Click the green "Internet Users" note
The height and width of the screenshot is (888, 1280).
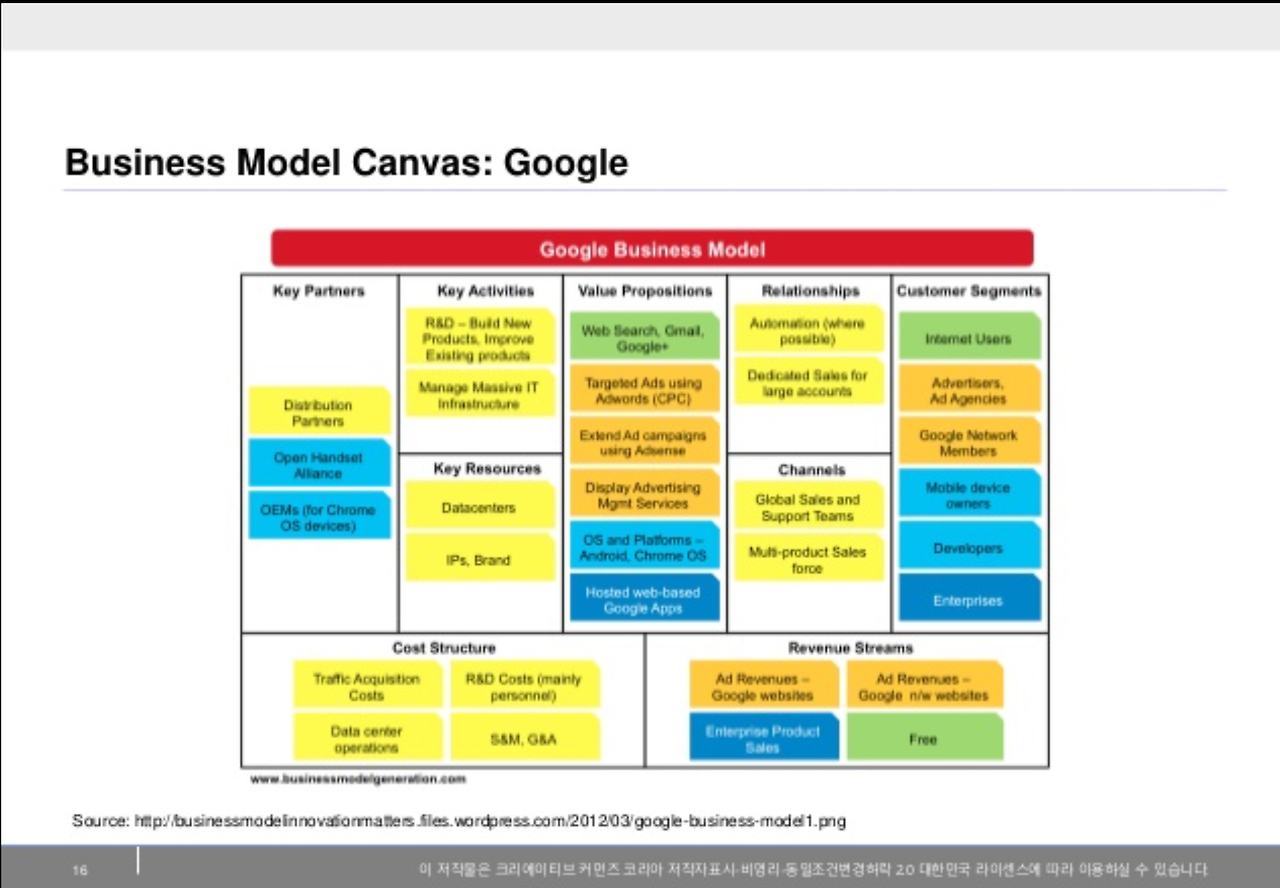click(x=969, y=337)
